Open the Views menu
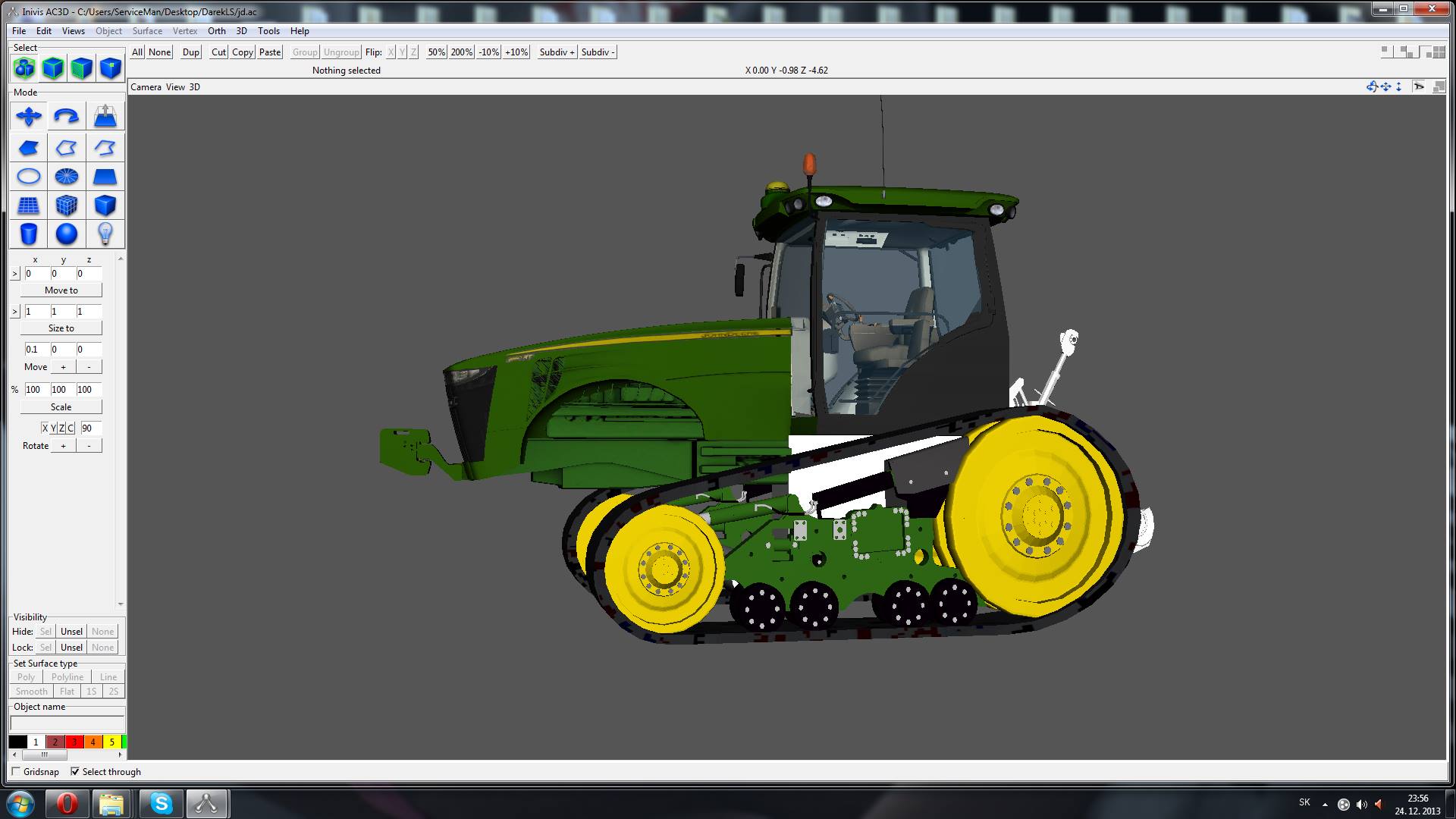1456x819 pixels. pos(74,31)
